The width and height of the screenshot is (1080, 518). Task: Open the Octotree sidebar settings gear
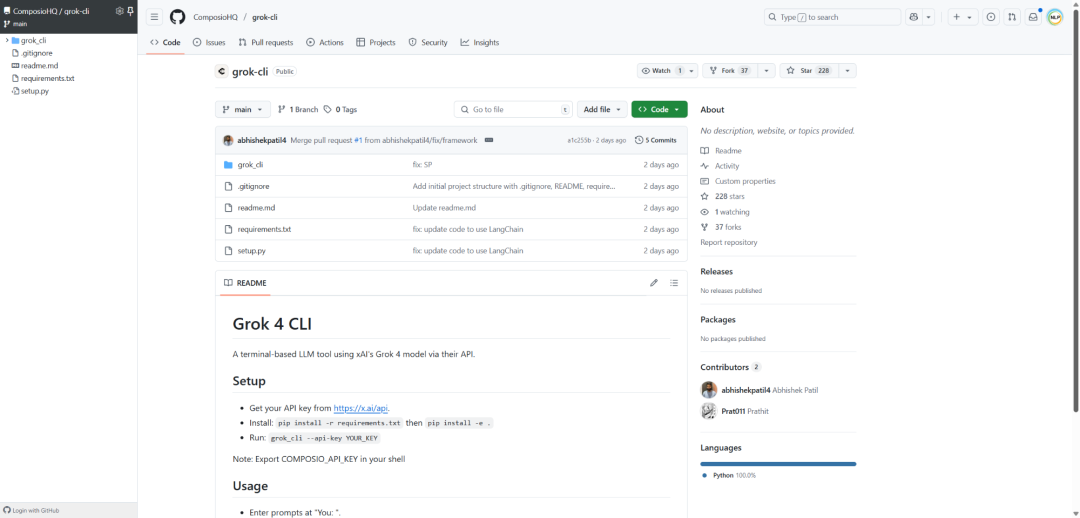pos(119,11)
